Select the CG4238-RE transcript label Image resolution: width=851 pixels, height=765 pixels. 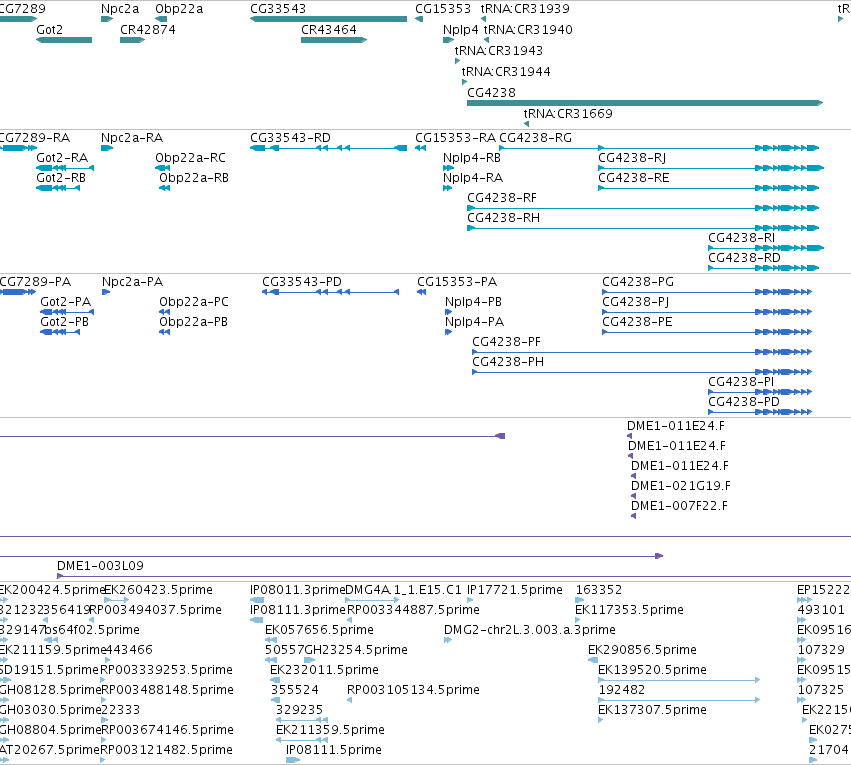coord(633,178)
